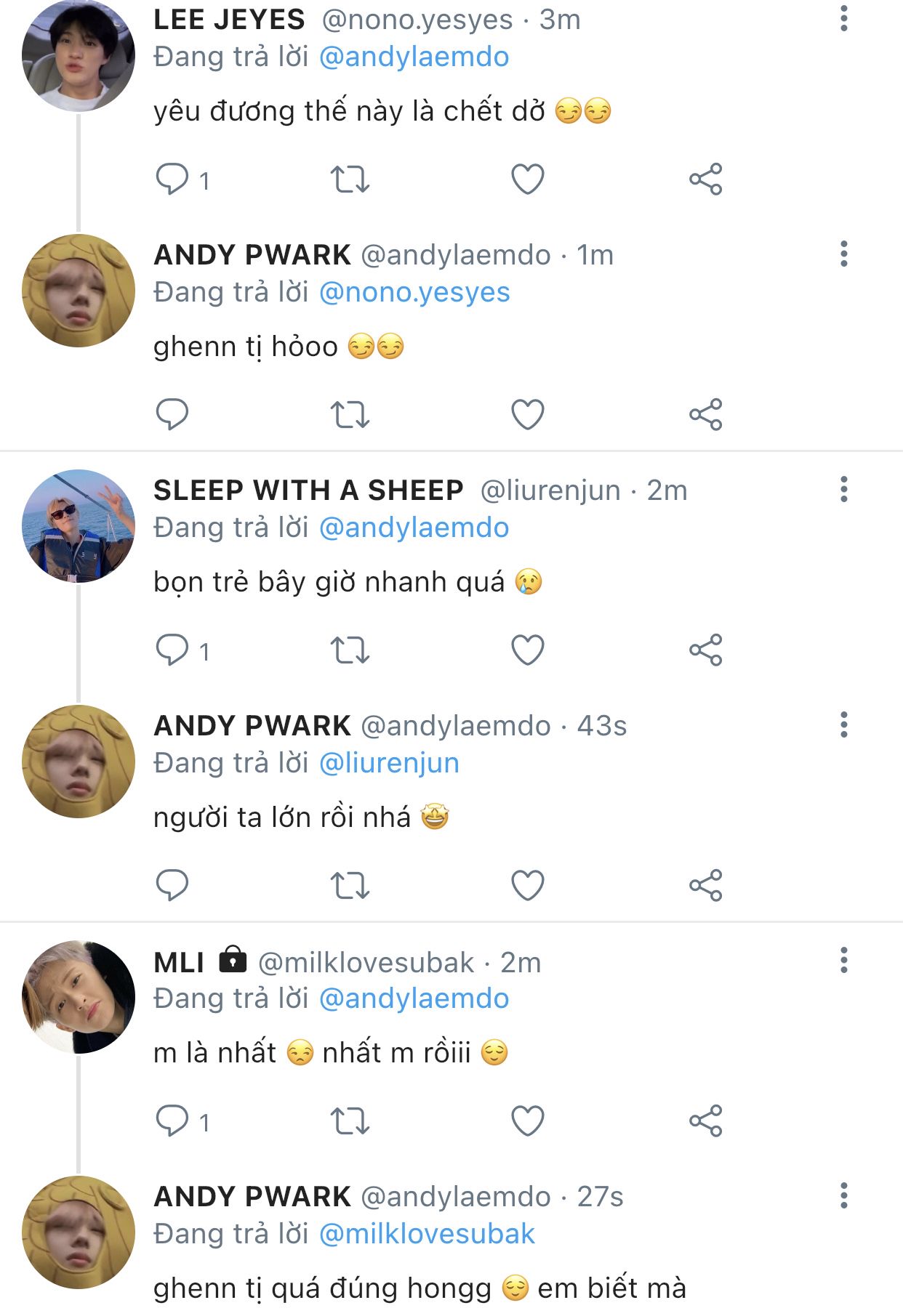Reply to SLEEP WITH A SHEEP's tweet
The width and height of the screenshot is (903, 1316).
172,650
